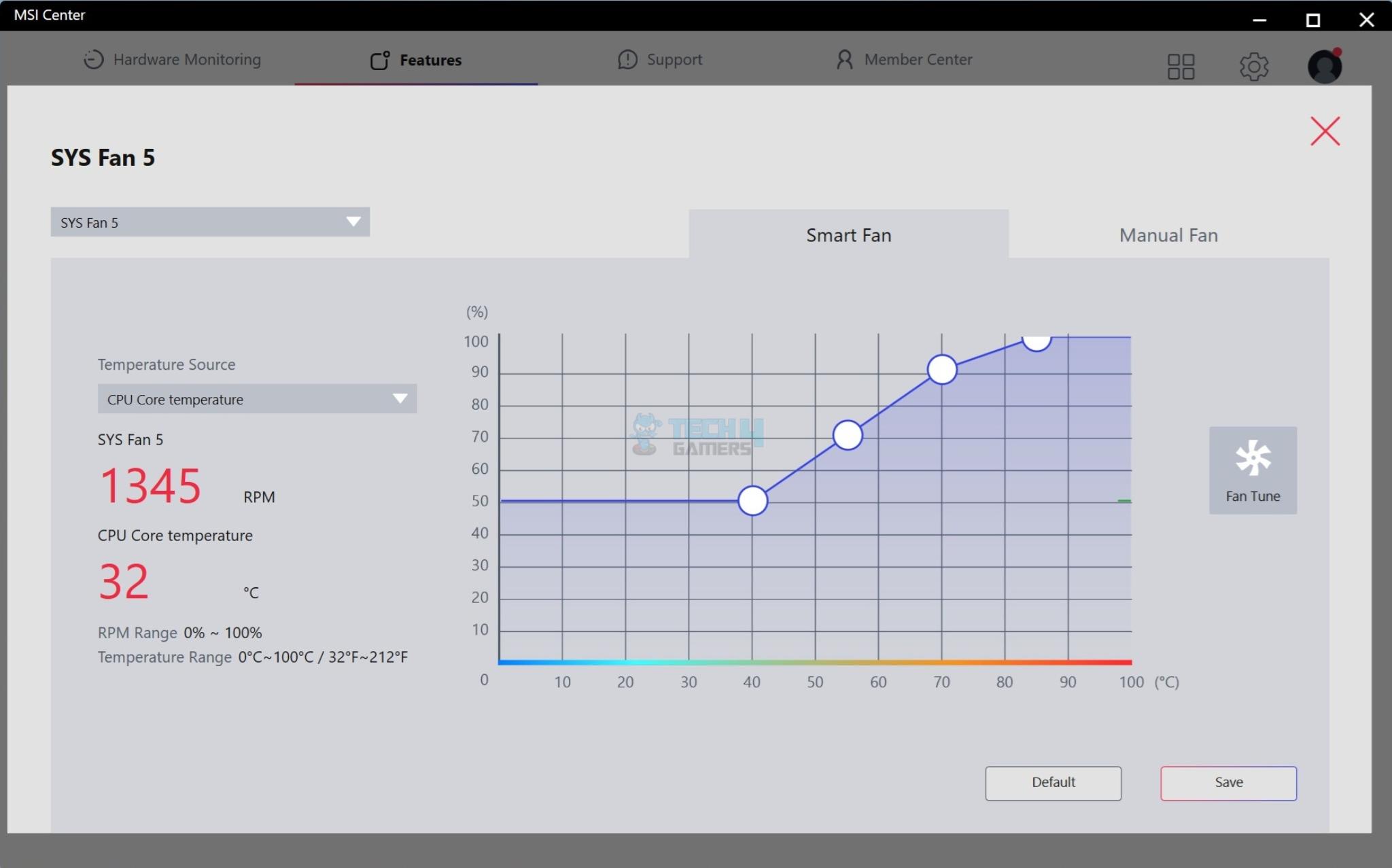Click the Member Center person icon

click(x=844, y=60)
